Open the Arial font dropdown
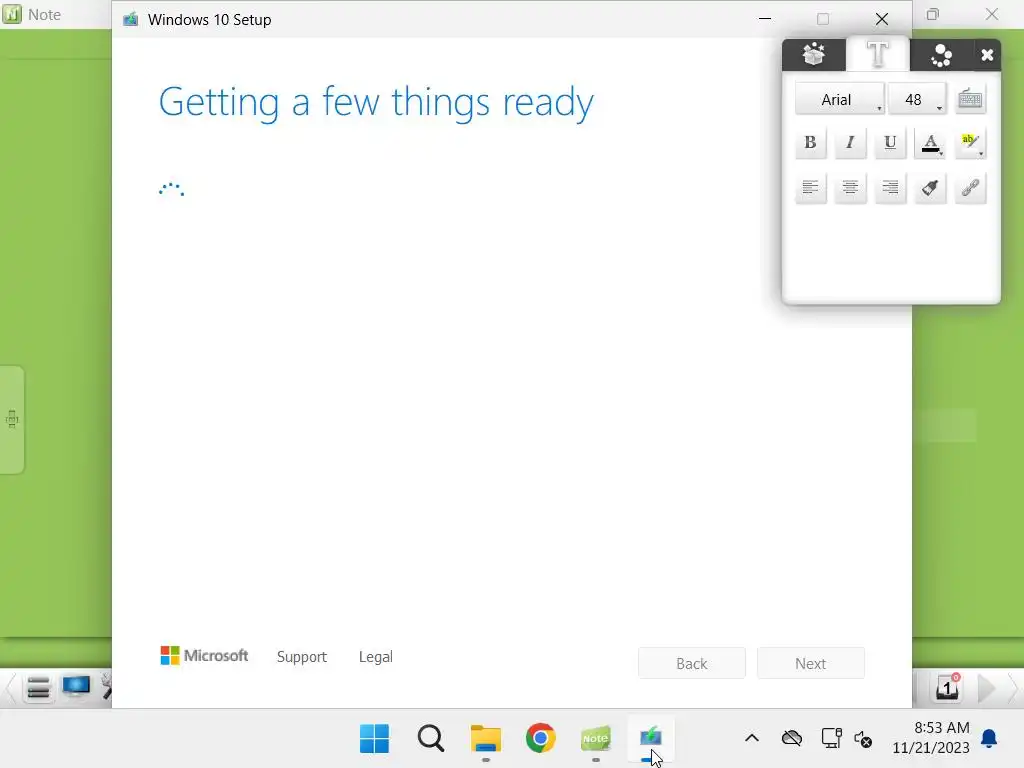 (x=840, y=99)
